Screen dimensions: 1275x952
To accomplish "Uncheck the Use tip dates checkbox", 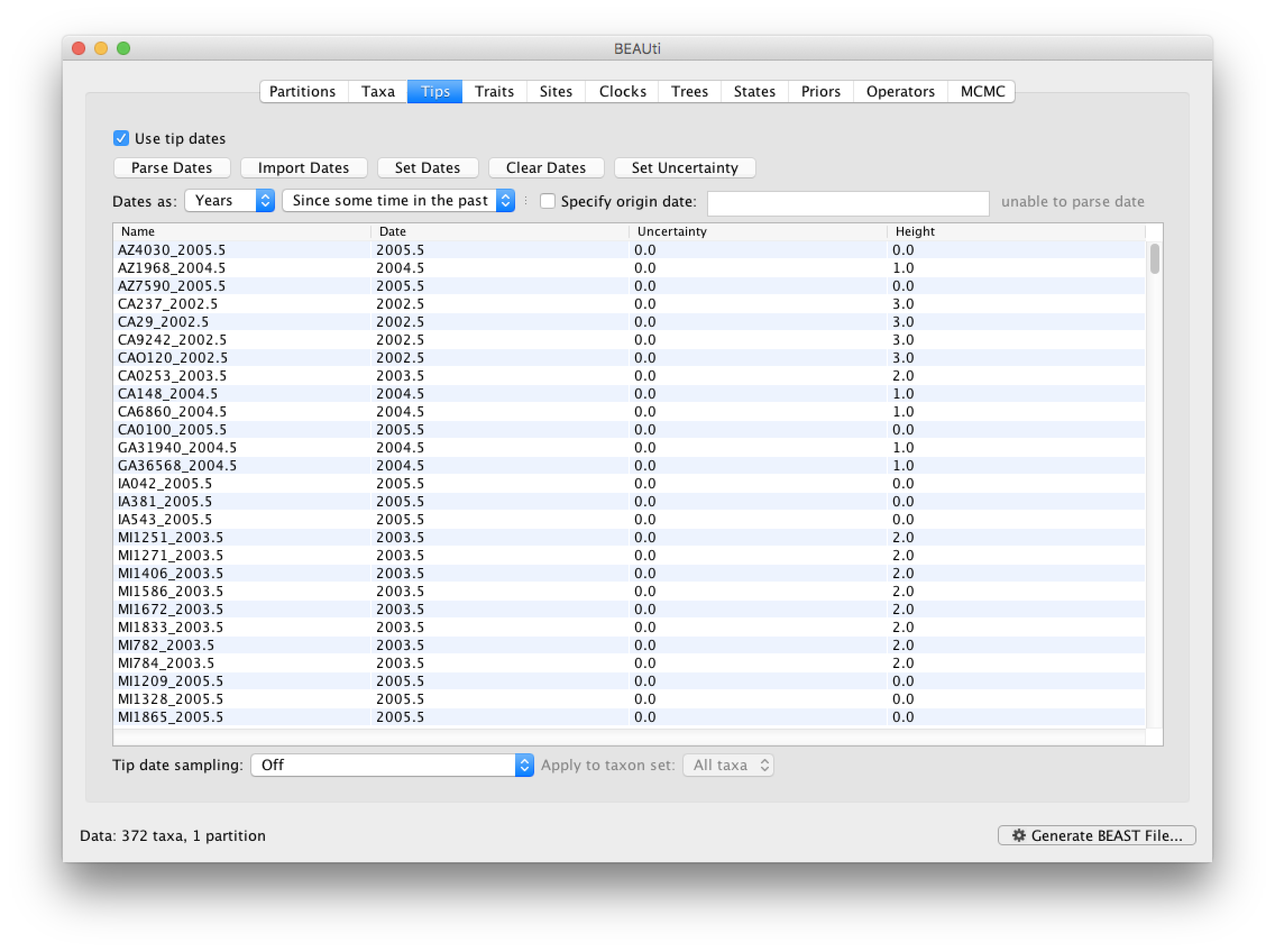I will 121,138.
